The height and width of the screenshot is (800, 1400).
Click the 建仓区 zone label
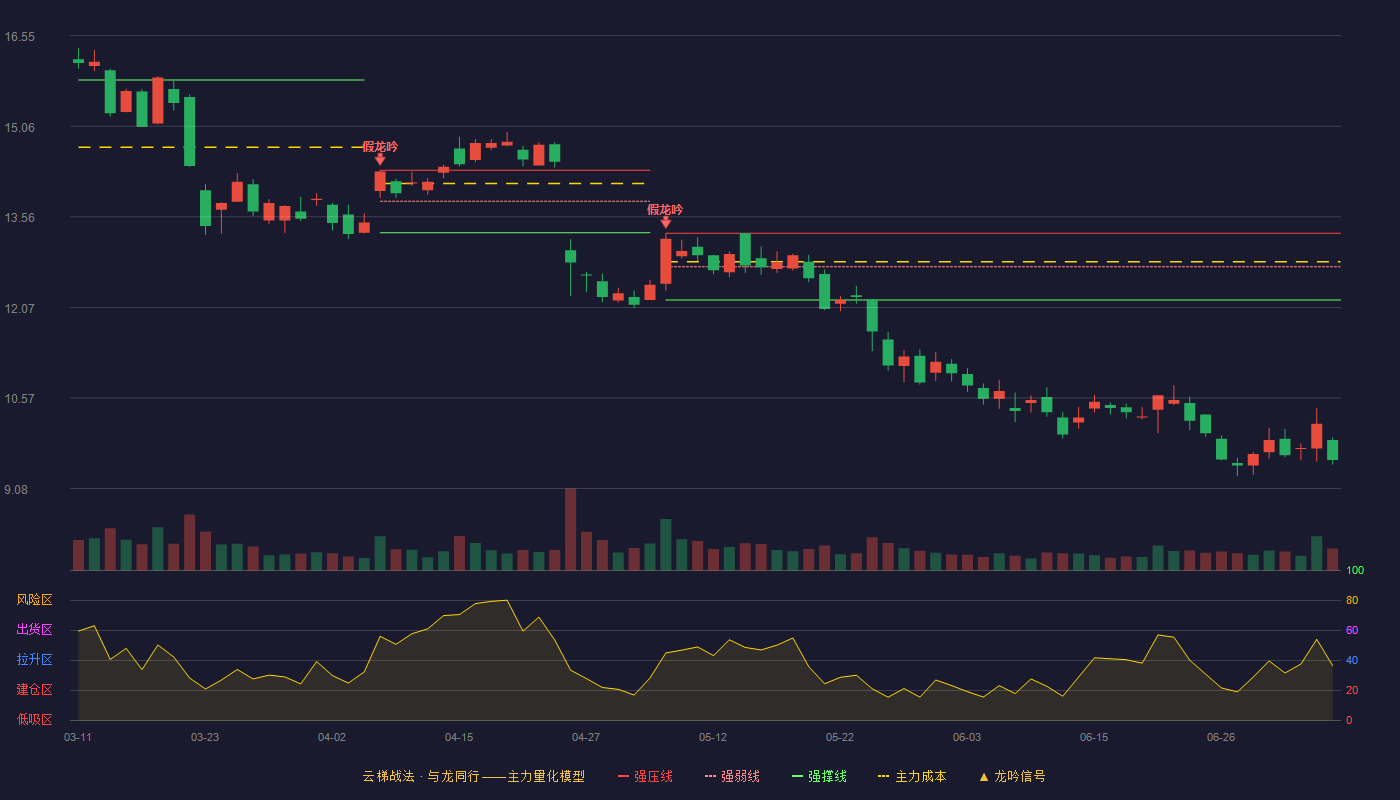[34, 690]
